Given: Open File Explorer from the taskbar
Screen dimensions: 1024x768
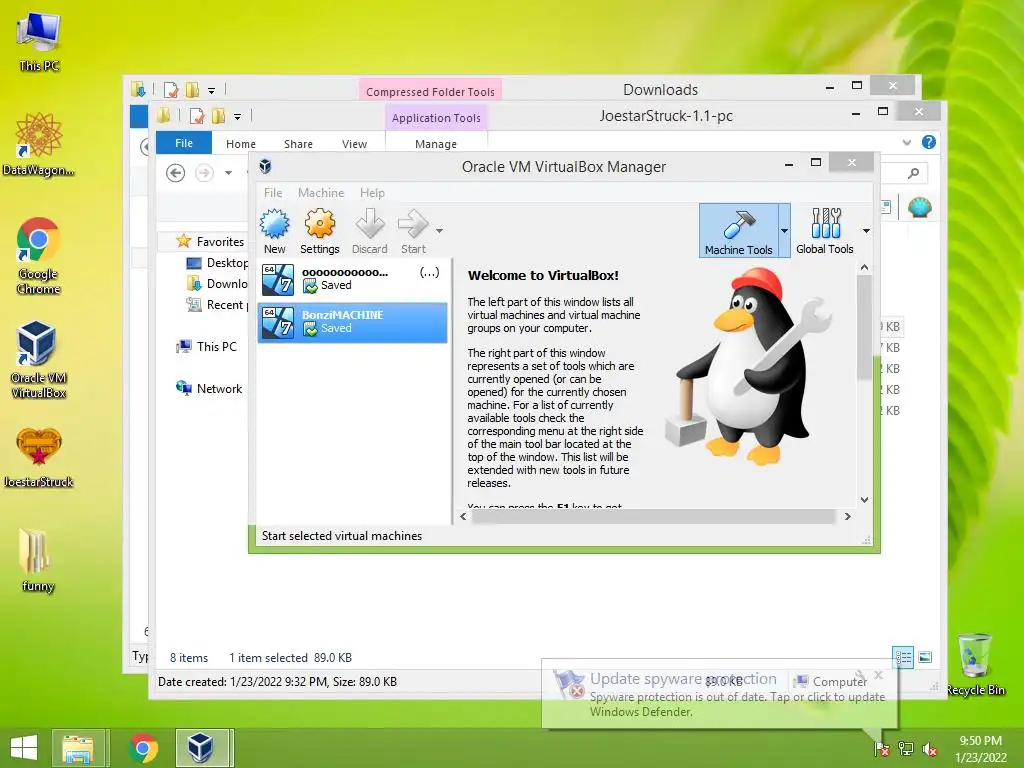Looking at the screenshot, I should click(x=78, y=748).
